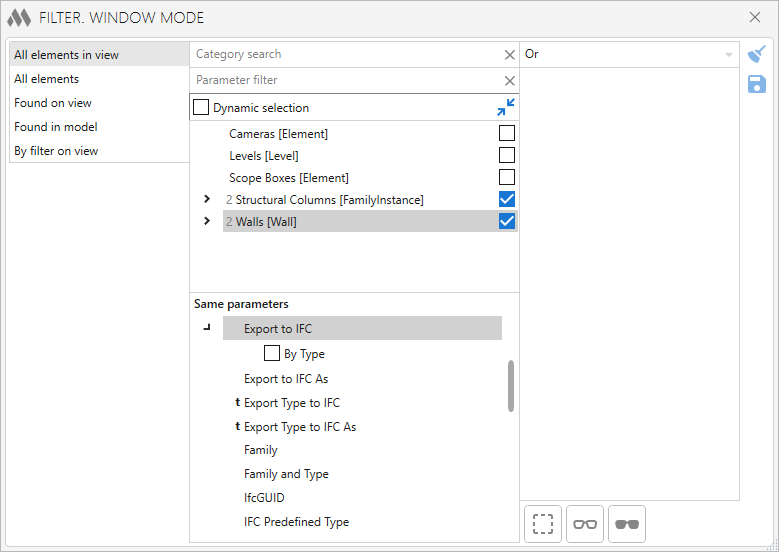This screenshot has height=552, width=779.
Task: Enable the Dynamic selection checkbox
Action: [201, 107]
